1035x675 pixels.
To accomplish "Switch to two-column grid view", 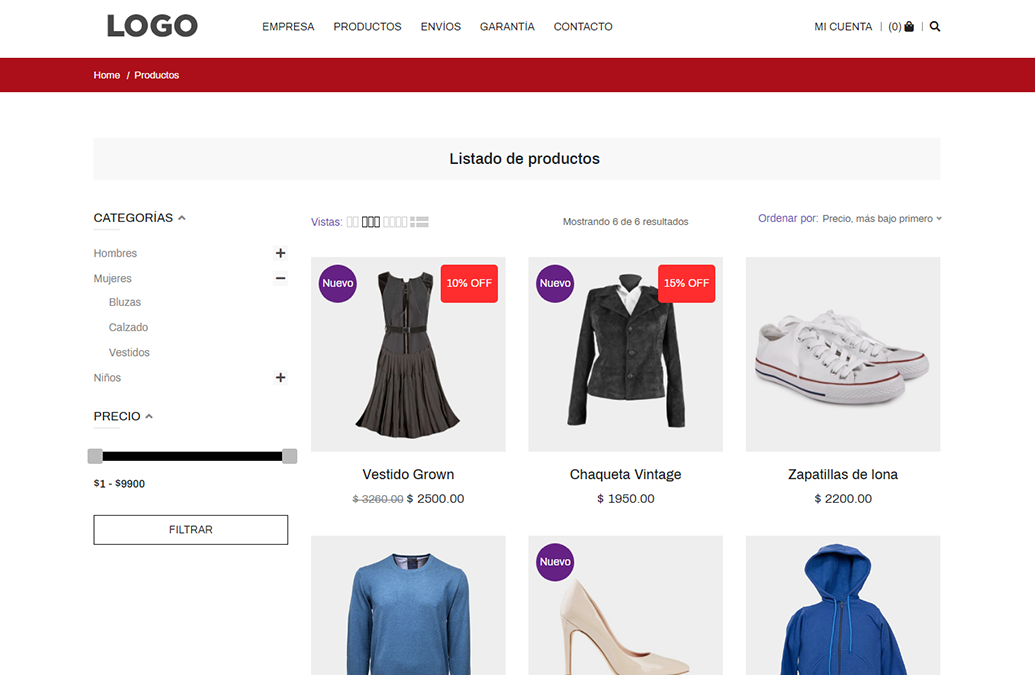I will 352,222.
